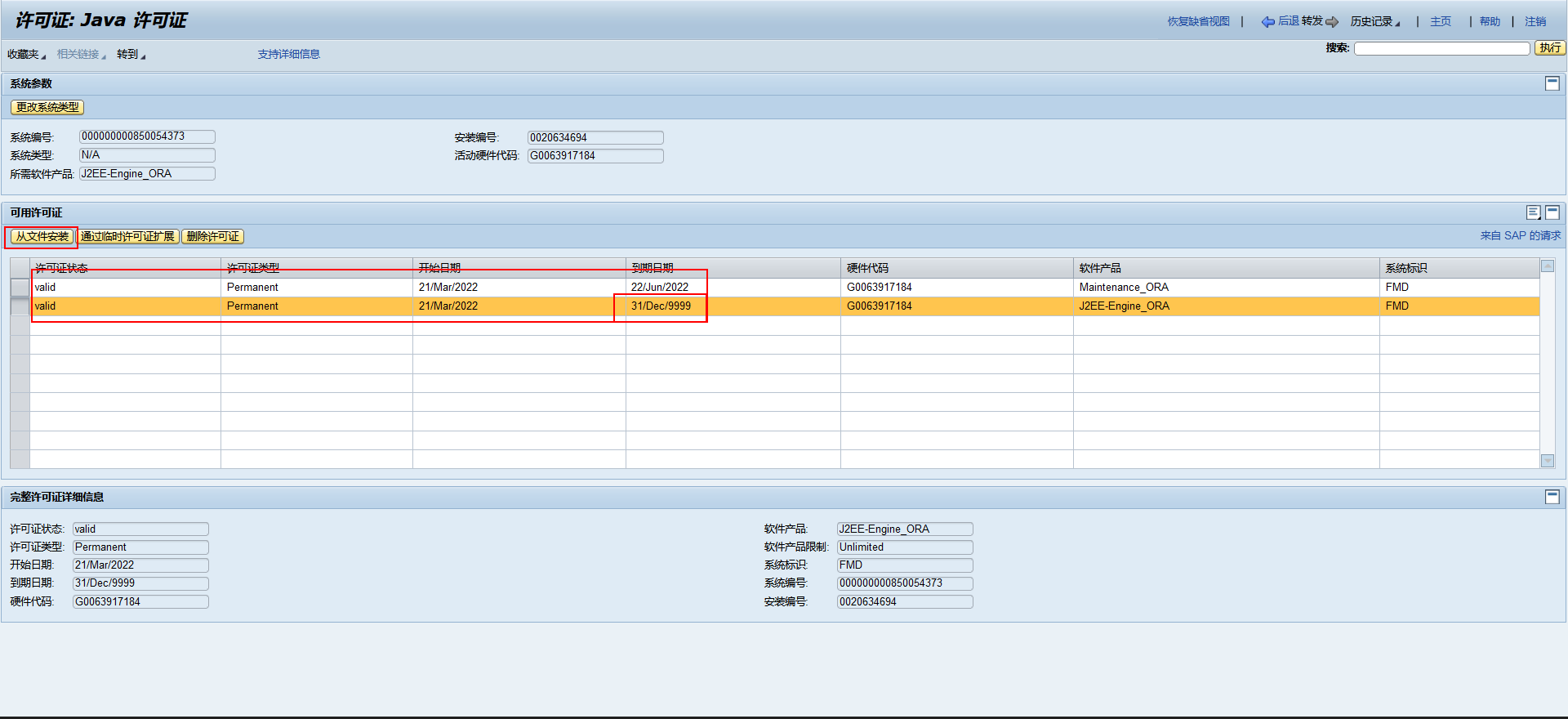Image resolution: width=1568 pixels, height=719 pixels.
Task: Click the table scroll up arrow
Action: (x=1548, y=266)
